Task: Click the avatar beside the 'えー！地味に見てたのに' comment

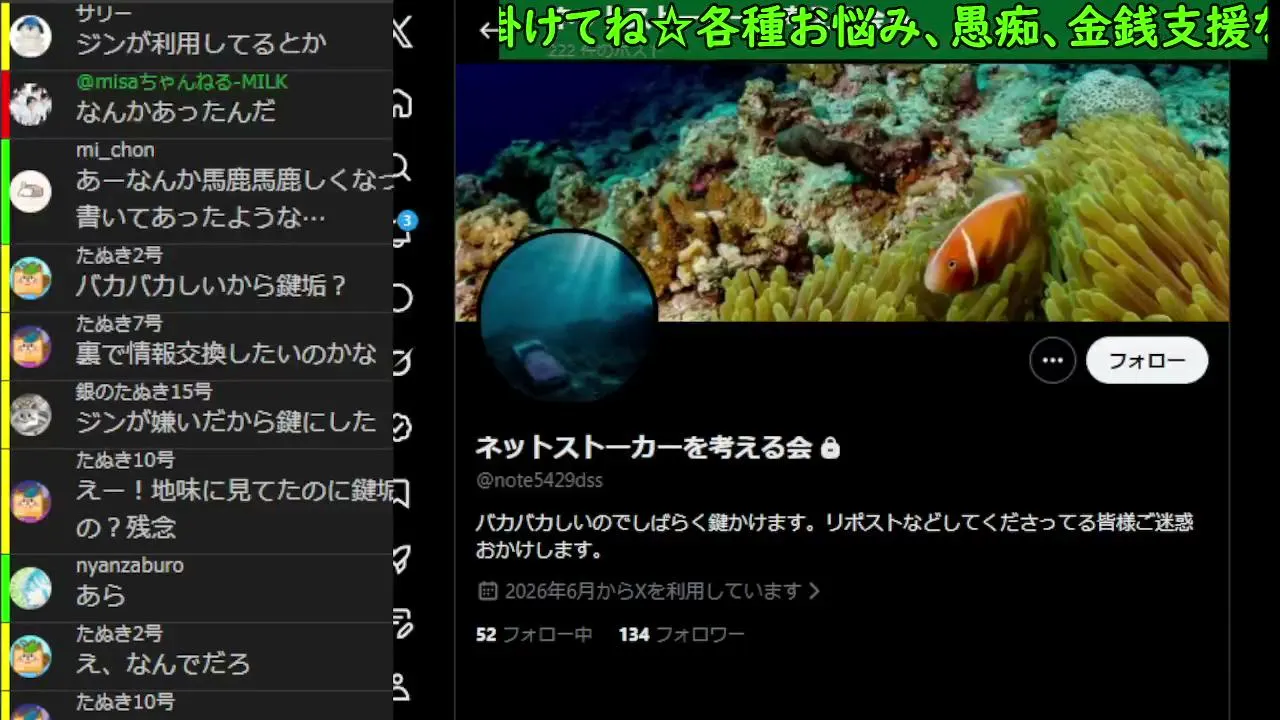Action: click(31, 501)
